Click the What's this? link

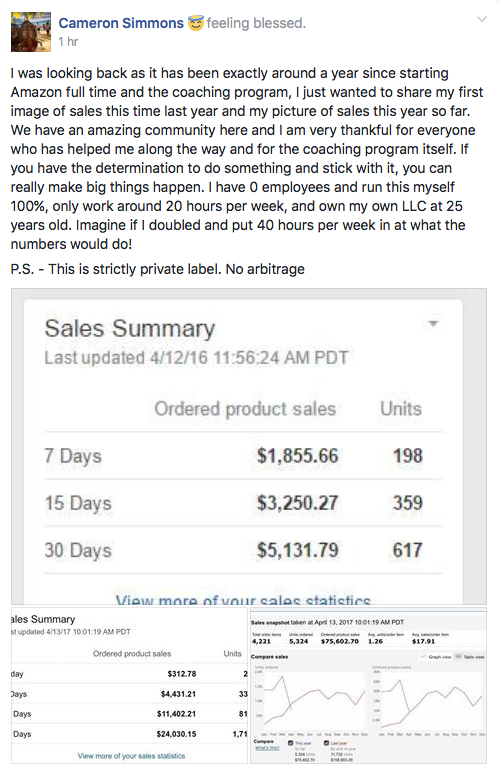point(267,748)
